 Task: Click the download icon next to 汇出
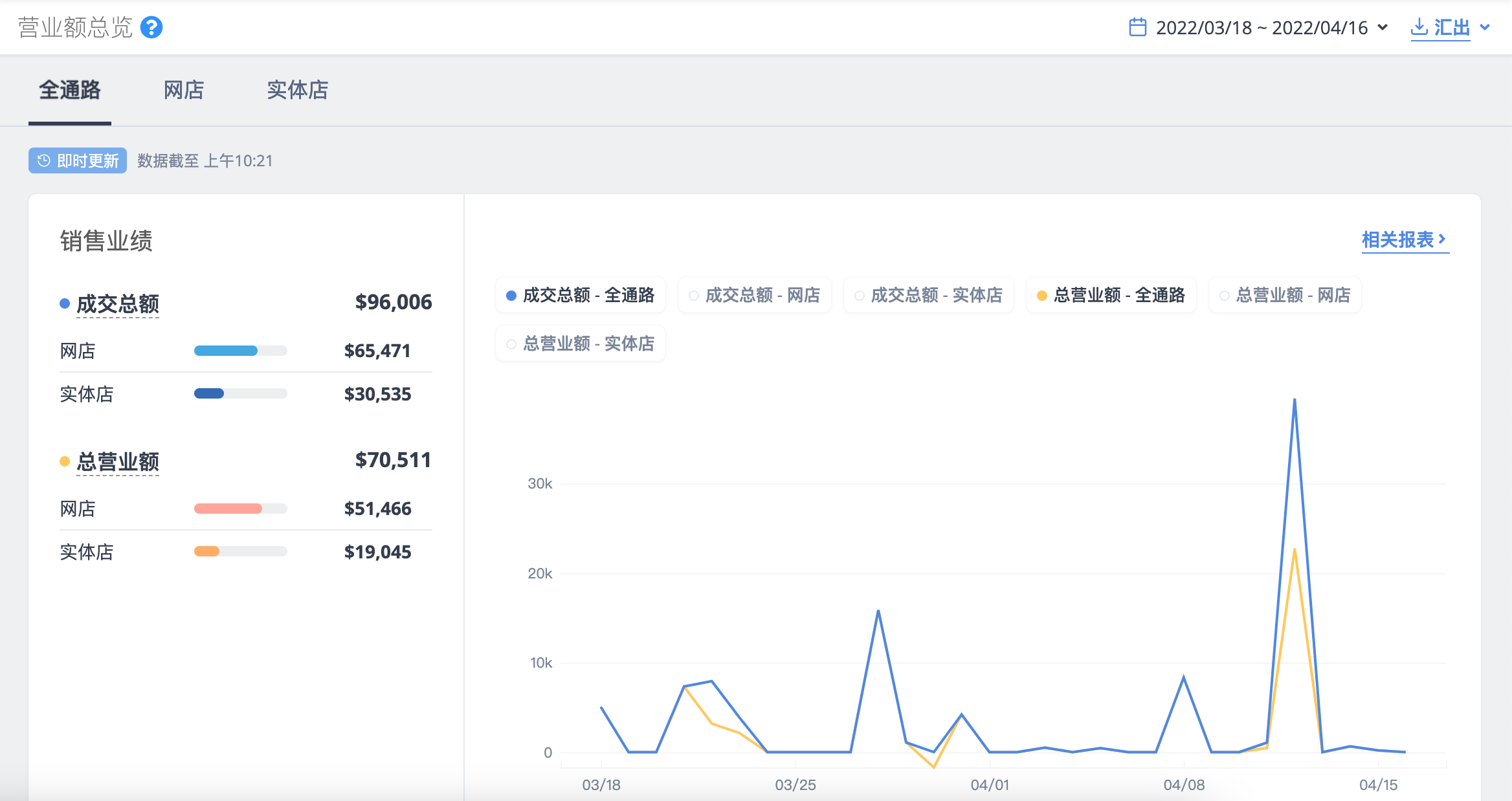click(1419, 27)
